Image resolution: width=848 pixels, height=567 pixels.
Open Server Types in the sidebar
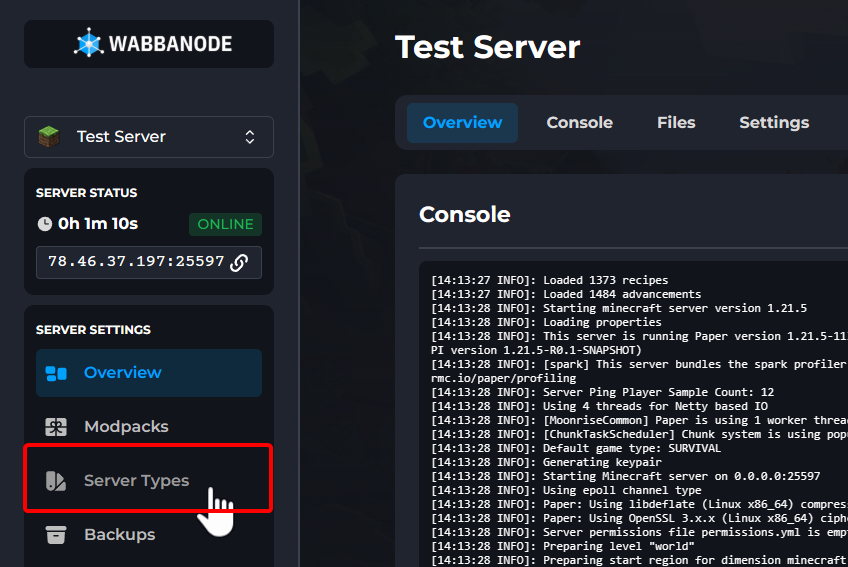pyautogui.click(x=149, y=480)
